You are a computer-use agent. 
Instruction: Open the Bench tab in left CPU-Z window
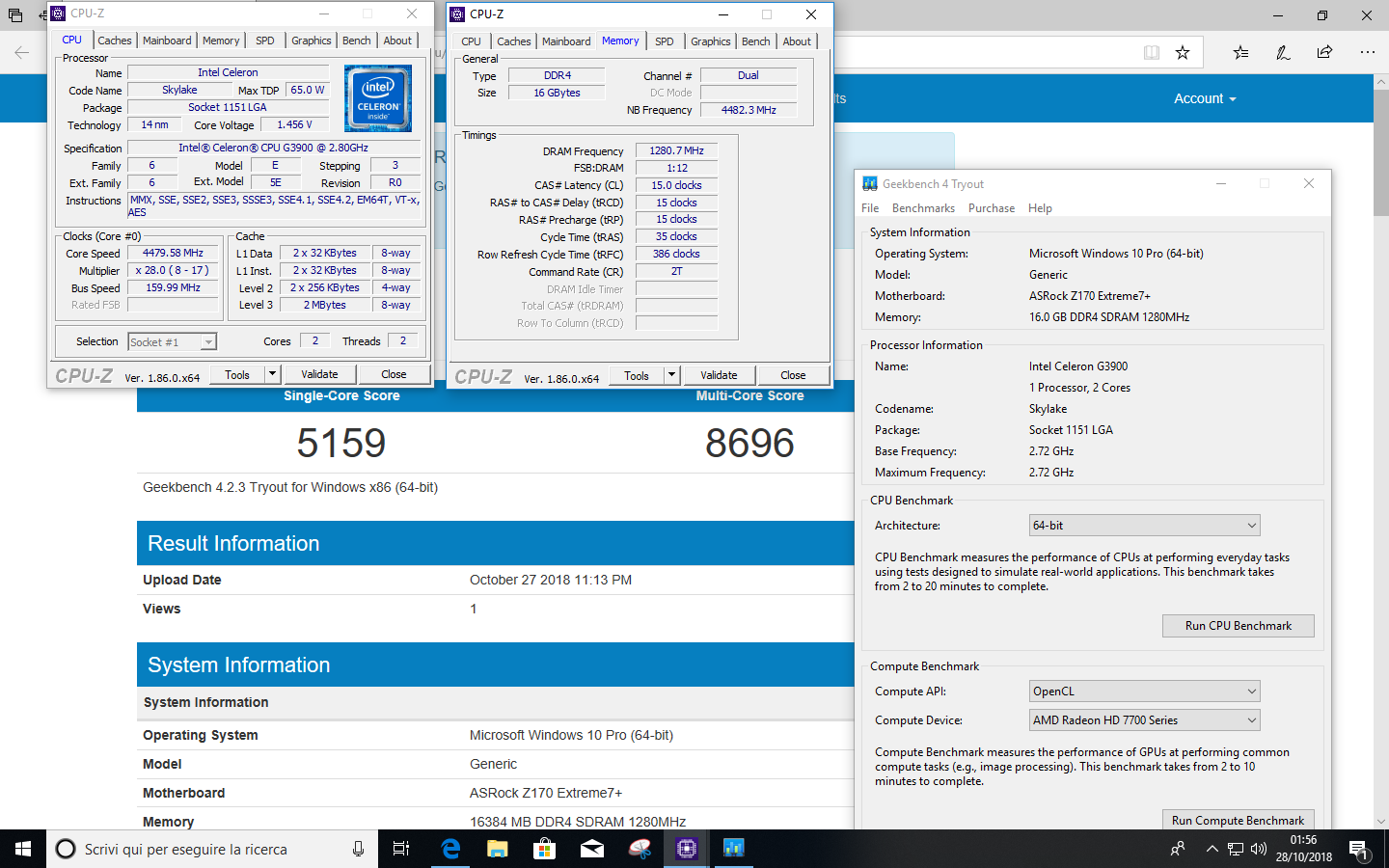tap(357, 41)
